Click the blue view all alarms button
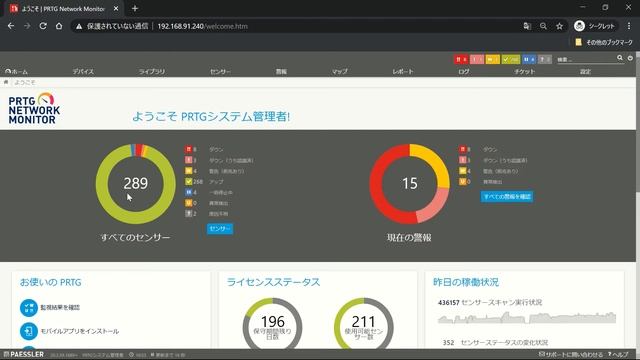 tap(507, 197)
